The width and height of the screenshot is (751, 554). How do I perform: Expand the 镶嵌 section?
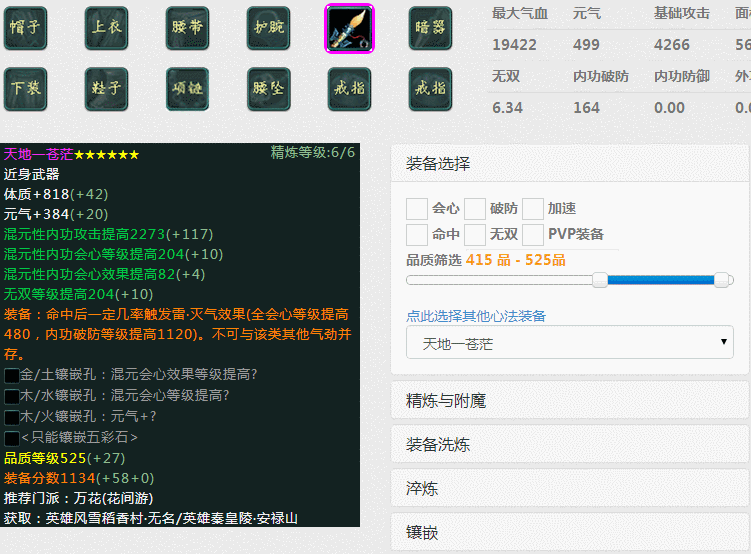(x=569, y=532)
